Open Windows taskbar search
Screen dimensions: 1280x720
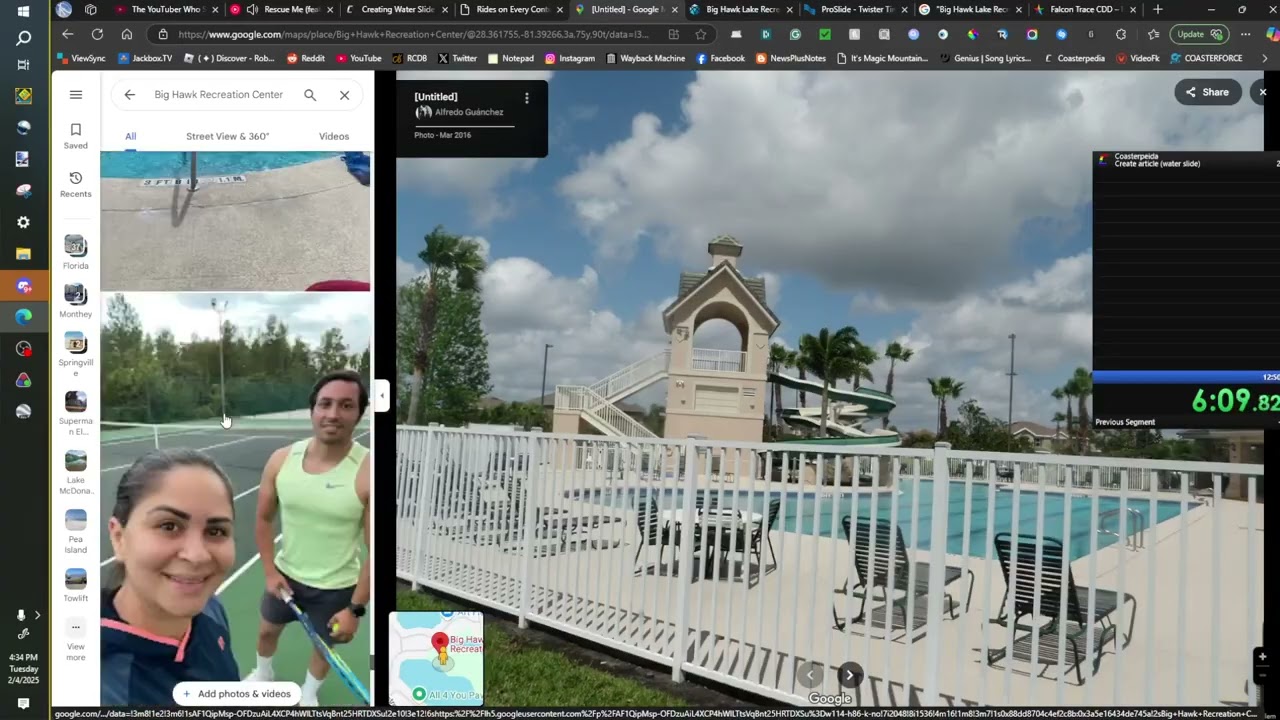[x=23, y=38]
